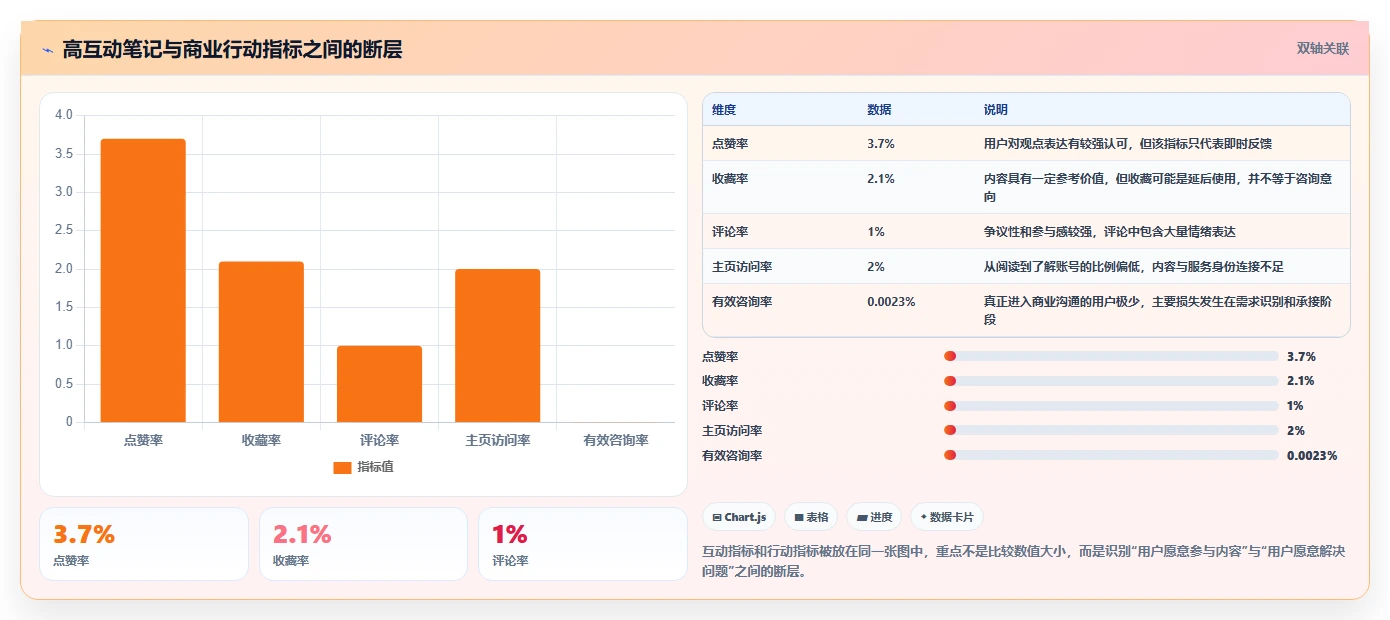Click the description starting 从阅读到了解账号

[1133, 267]
